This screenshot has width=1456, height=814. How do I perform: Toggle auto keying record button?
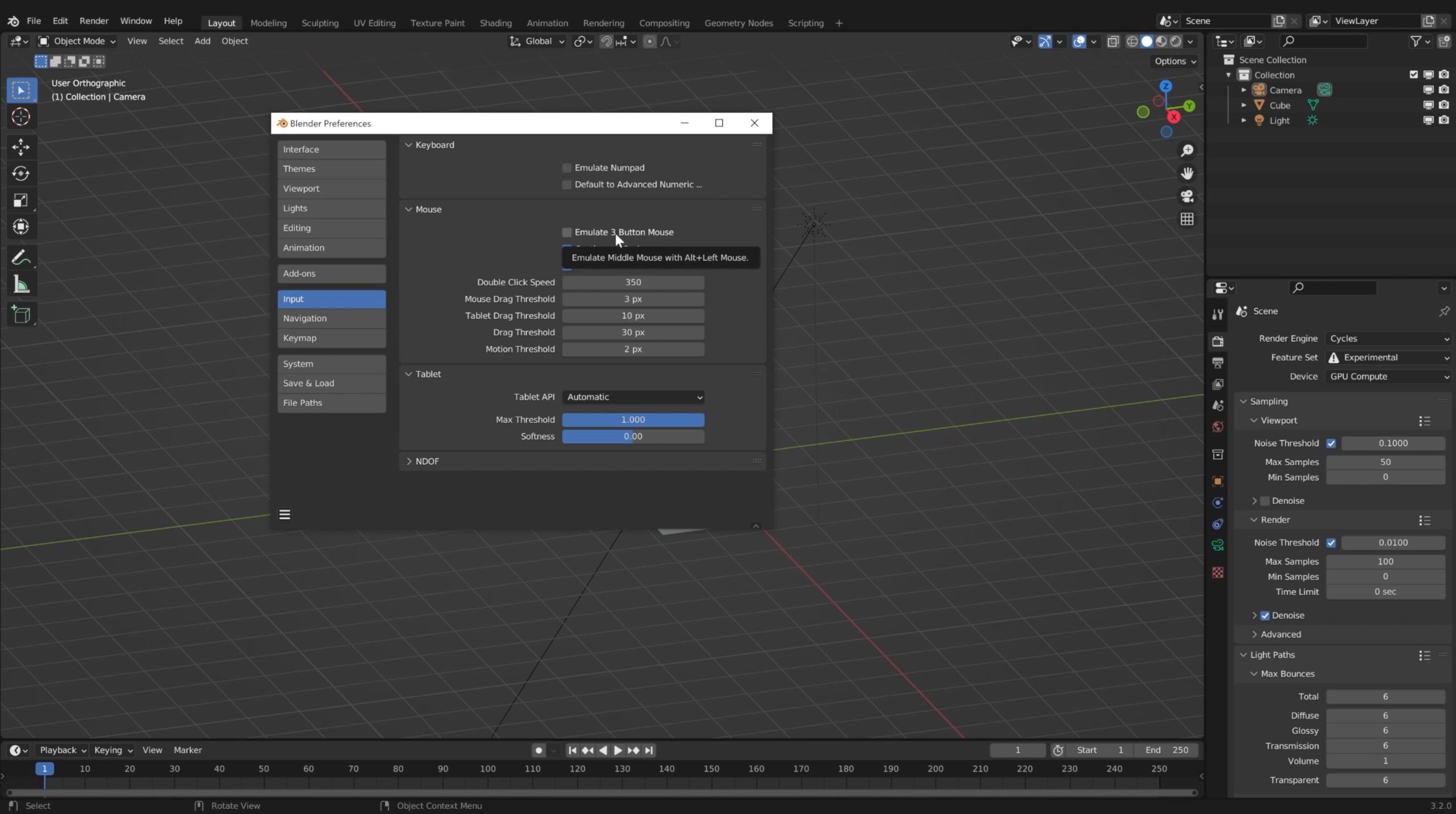click(x=539, y=750)
